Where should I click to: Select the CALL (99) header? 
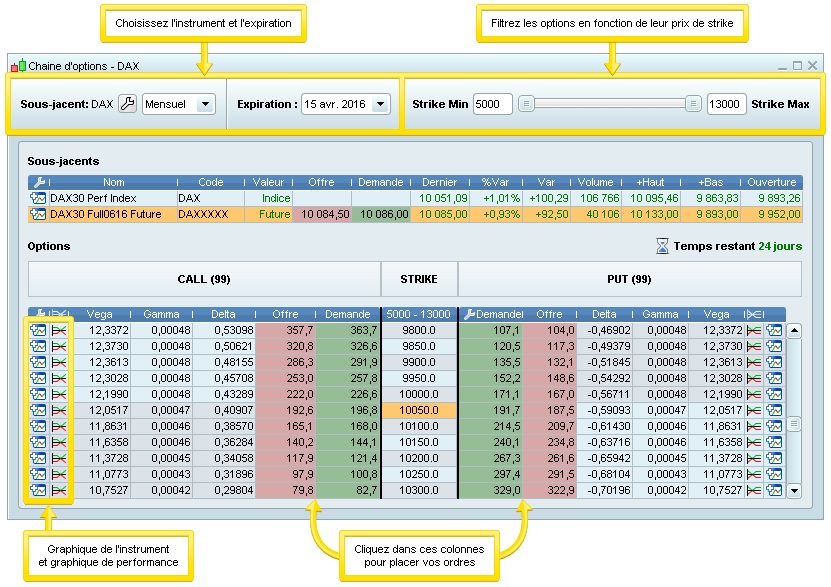pyautogui.click(x=204, y=279)
